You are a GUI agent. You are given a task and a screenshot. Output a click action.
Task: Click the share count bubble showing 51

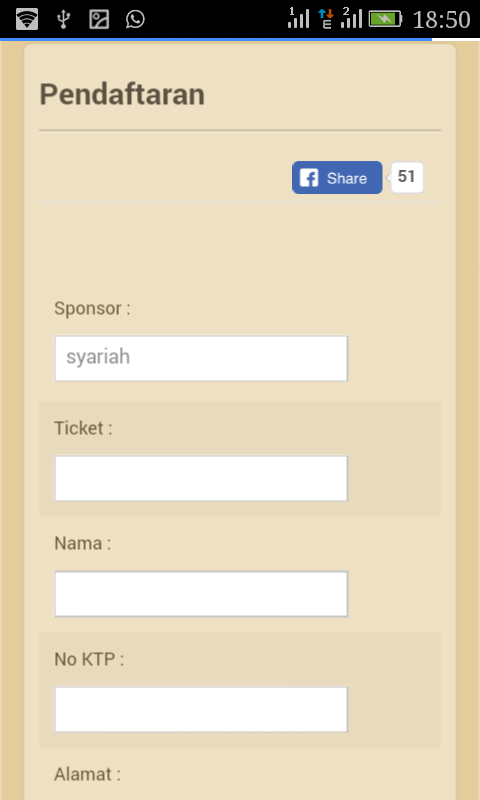[407, 177]
